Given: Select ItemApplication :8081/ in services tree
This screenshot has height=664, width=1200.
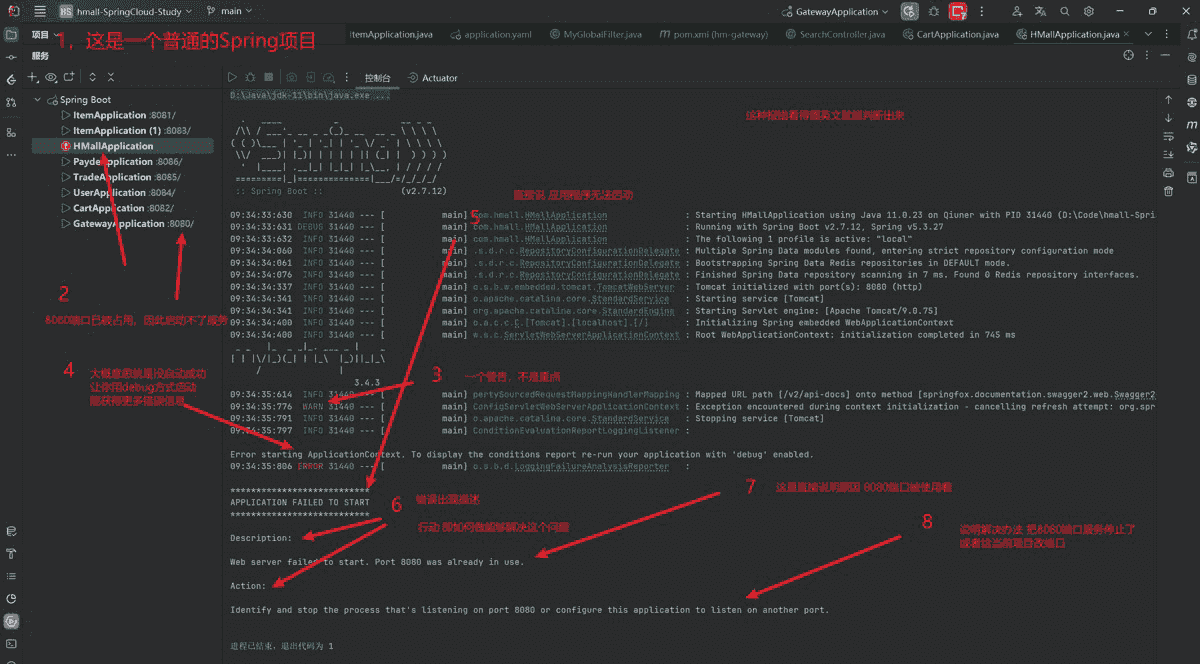Looking at the screenshot, I should pyautogui.click(x=123, y=115).
